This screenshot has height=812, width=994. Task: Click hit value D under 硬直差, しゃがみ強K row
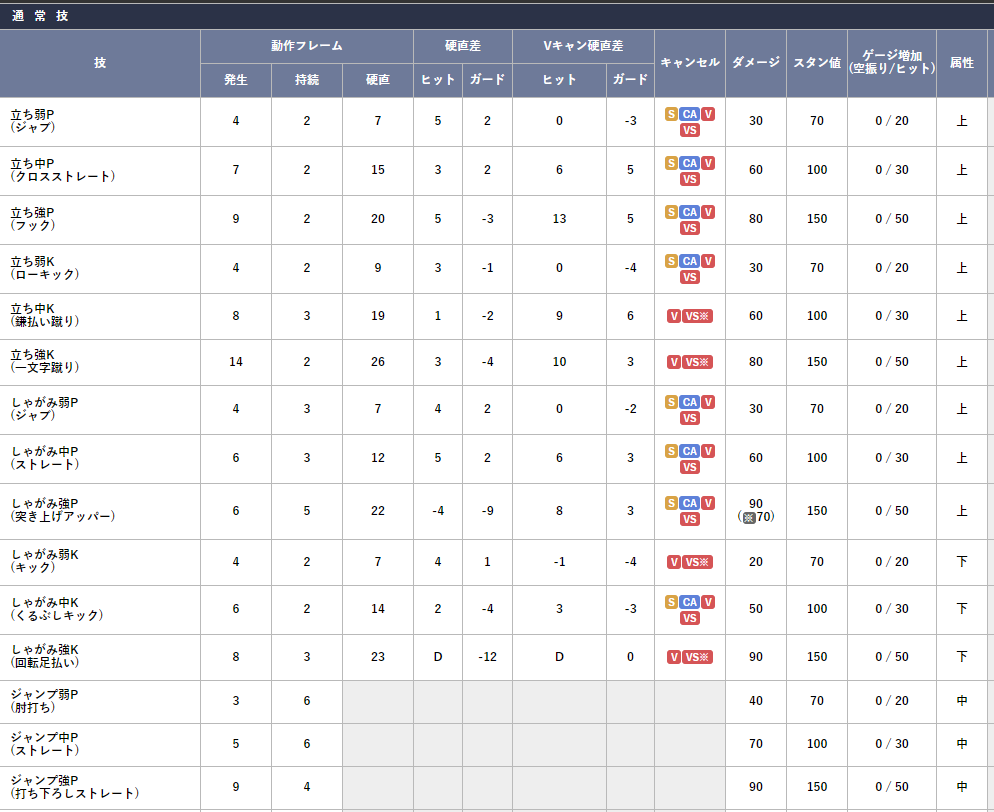coord(438,657)
